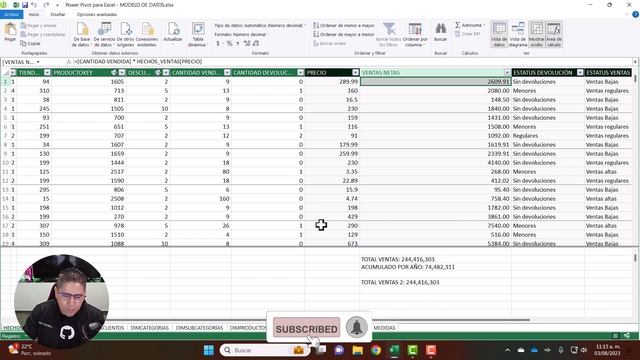Screen dimensions: 640x360
Task: Open the help question icon
Action: [x=635, y=14]
